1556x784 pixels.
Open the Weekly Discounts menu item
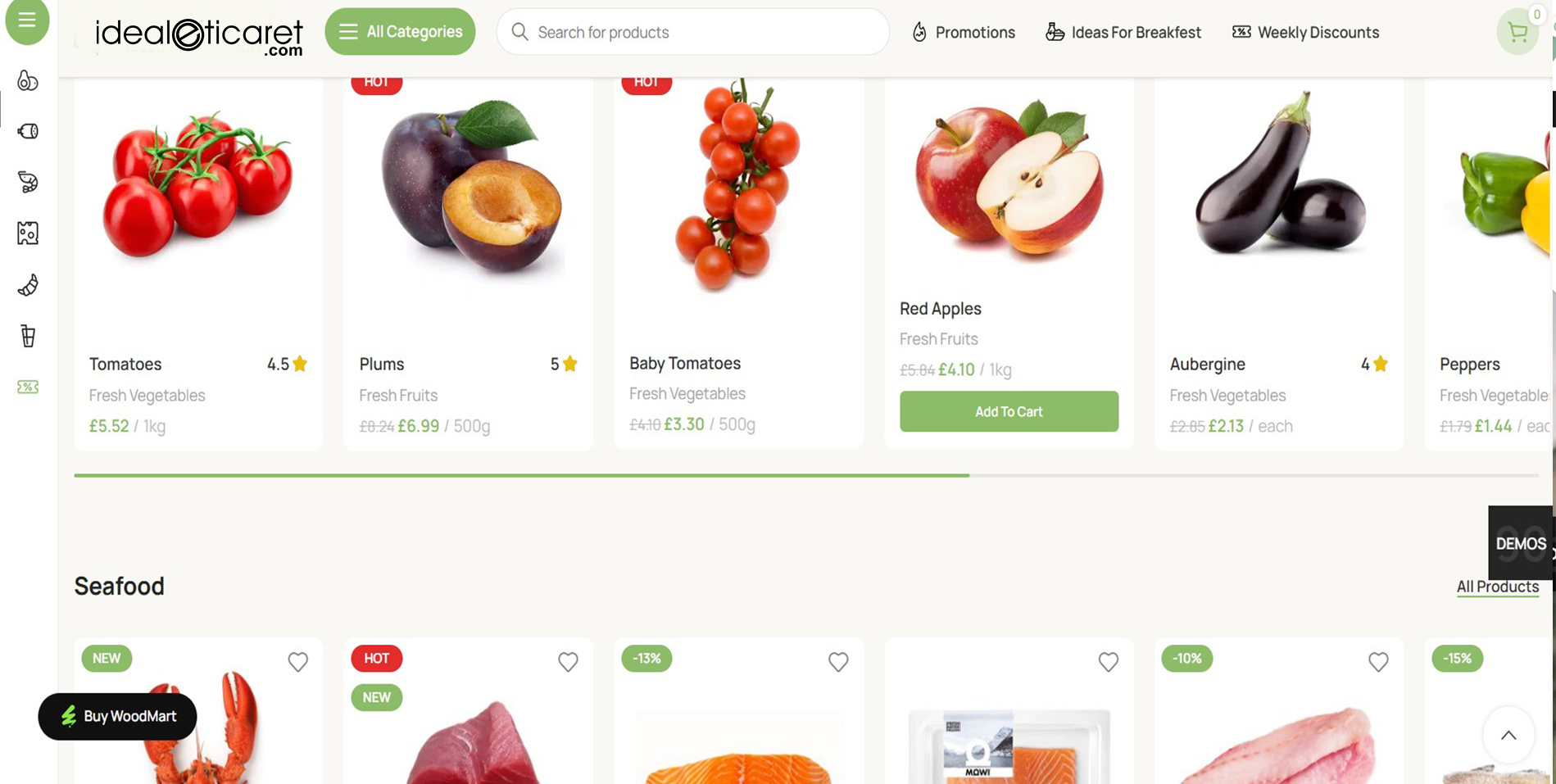[x=1306, y=32]
